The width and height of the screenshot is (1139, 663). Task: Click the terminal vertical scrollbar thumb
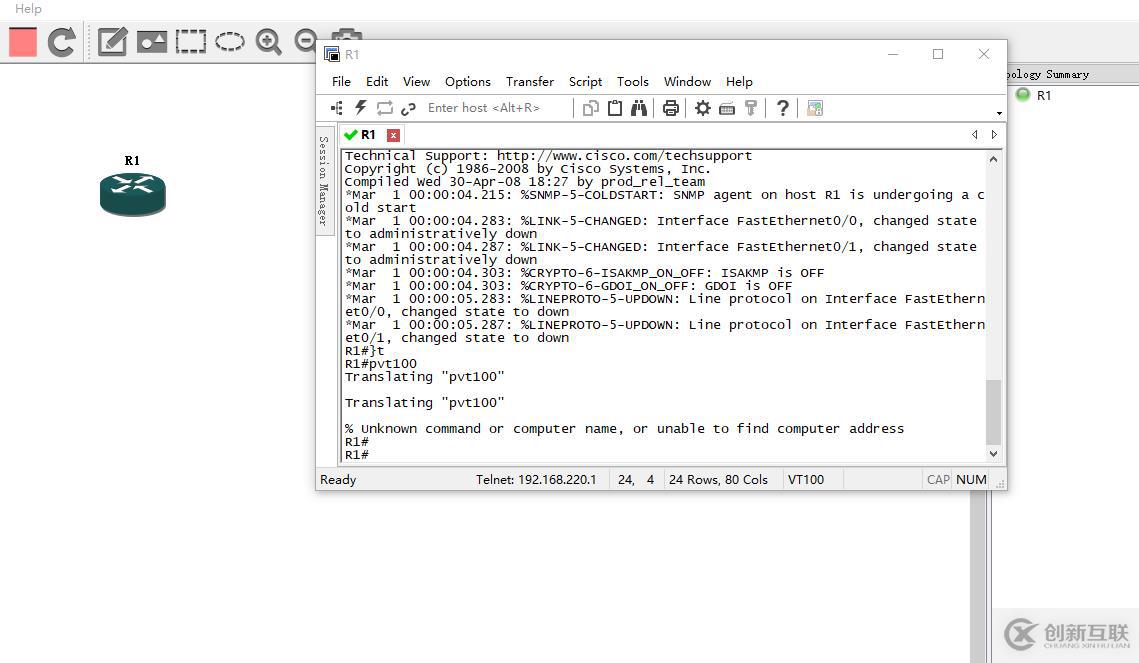[x=993, y=412]
